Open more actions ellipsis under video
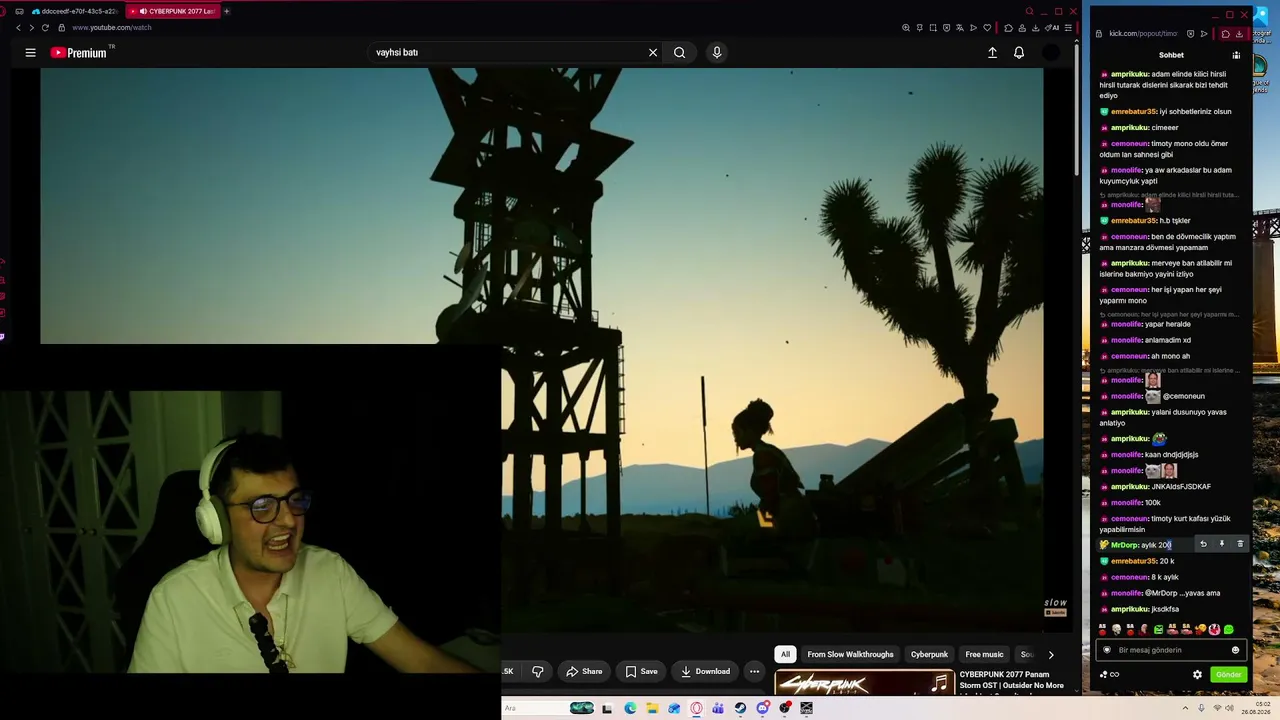Screen dimensions: 1280x720 coord(755,671)
